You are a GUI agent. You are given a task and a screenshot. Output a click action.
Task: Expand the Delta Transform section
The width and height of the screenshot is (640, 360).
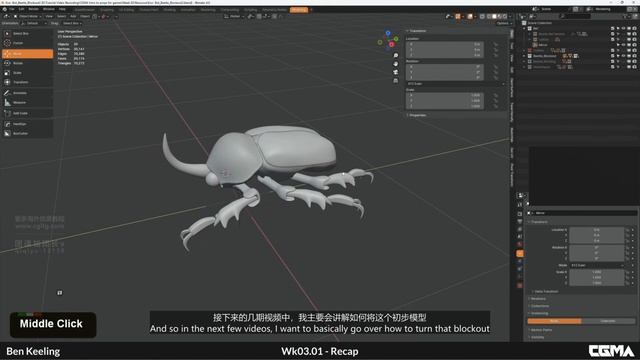(546, 291)
